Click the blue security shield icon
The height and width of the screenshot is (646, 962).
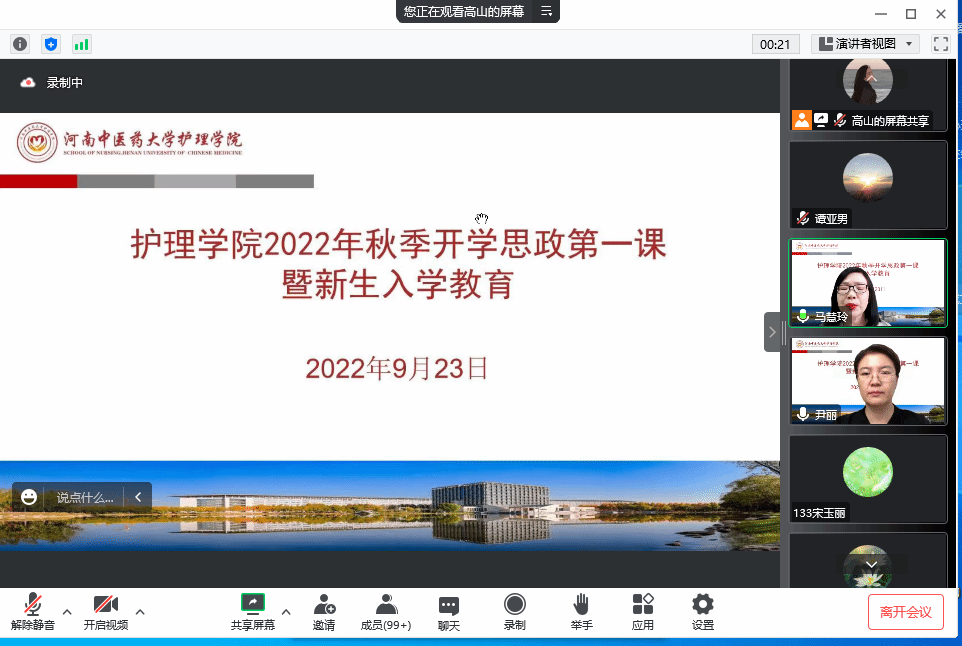click(x=51, y=44)
